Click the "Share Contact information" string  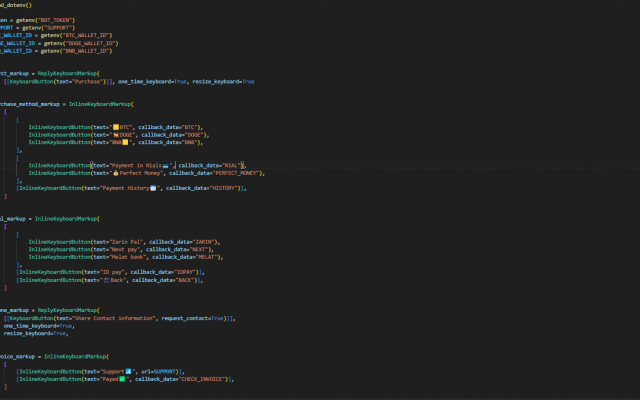114,318
